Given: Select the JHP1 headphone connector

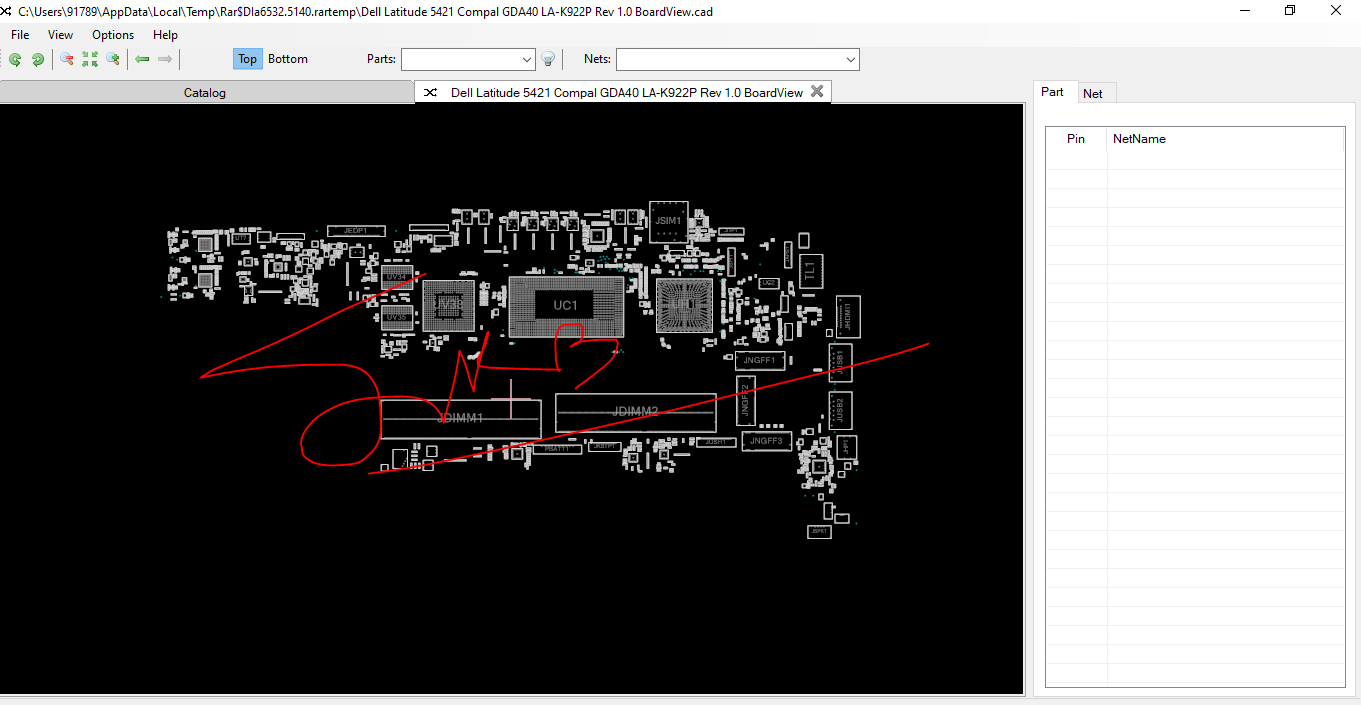Looking at the screenshot, I should click(847, 446).
